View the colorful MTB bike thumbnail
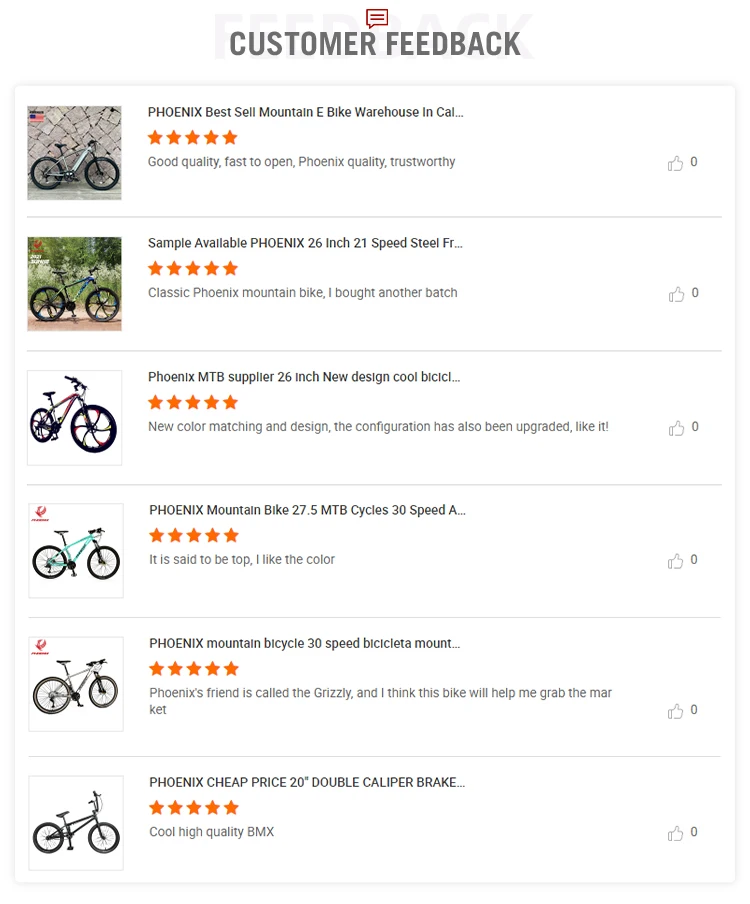Image resolution: width=750 pixels, height=904 pixels. tap(75, 418)
